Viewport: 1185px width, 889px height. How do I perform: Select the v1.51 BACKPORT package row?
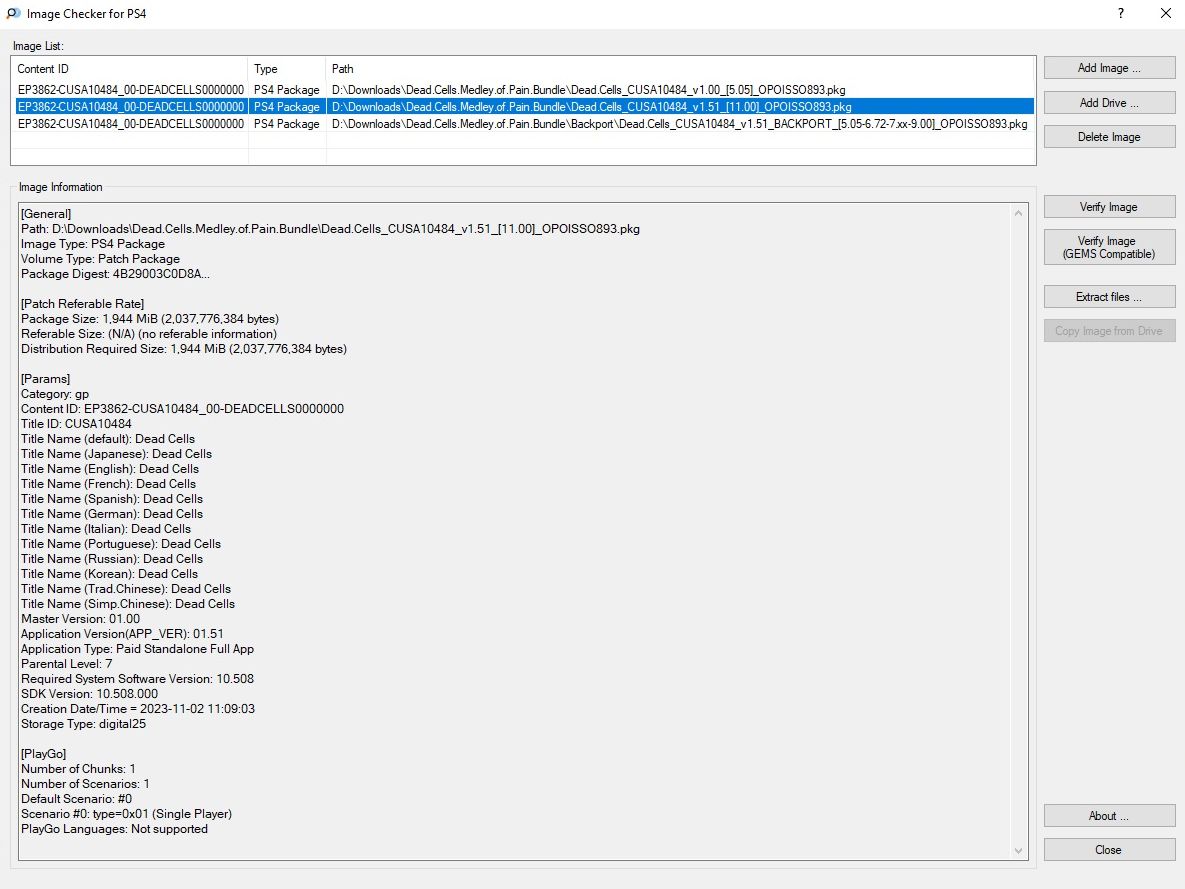(524, 124)
